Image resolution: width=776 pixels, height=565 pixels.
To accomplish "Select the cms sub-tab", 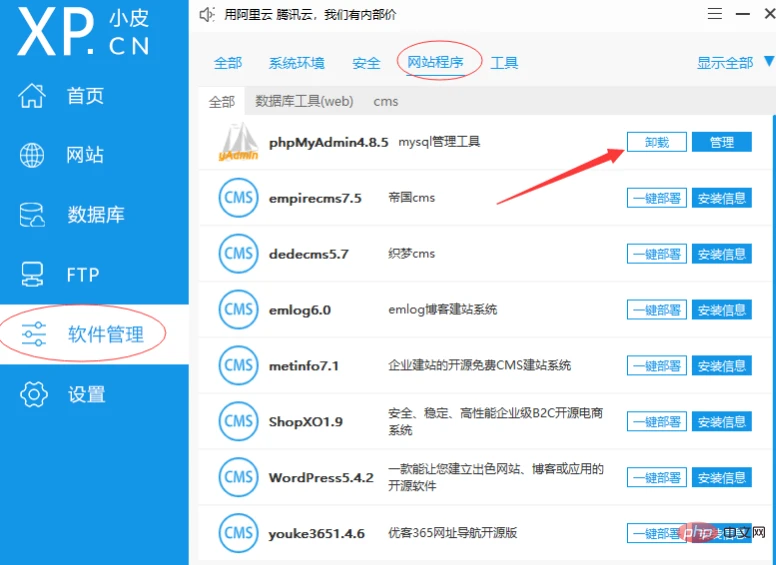I will click(x=386, y=101).
